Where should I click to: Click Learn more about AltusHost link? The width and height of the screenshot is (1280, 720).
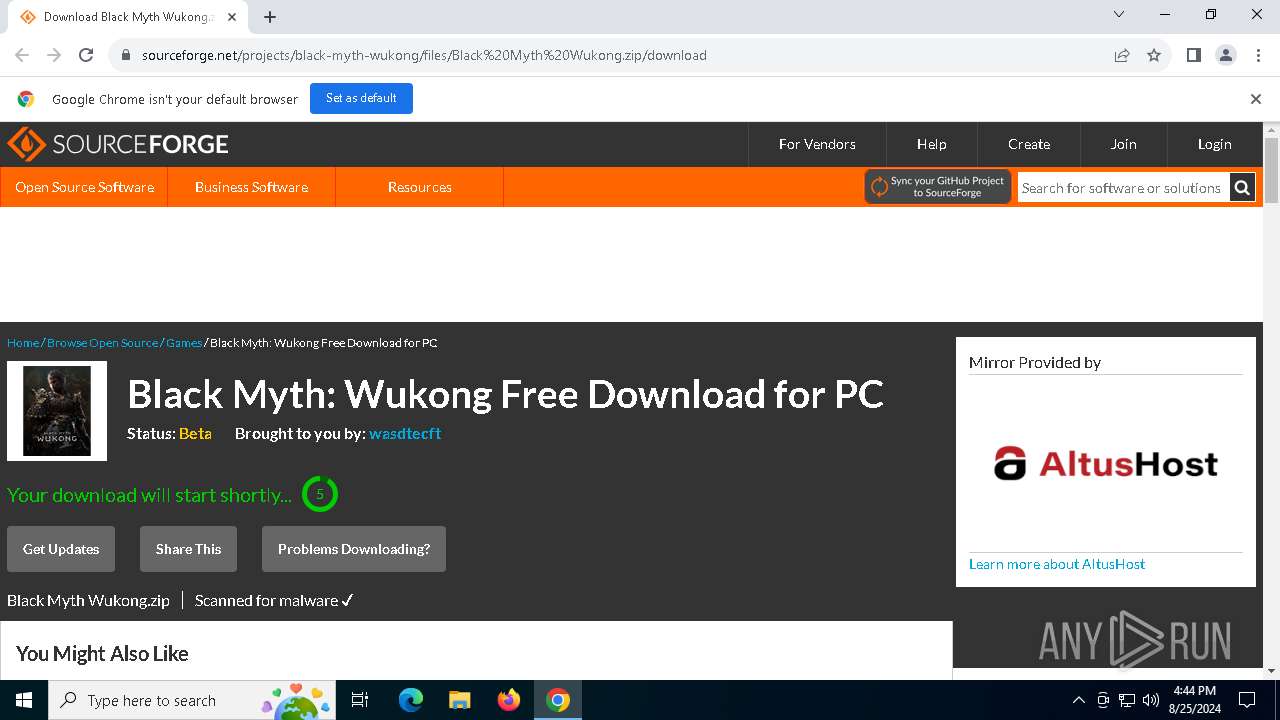[1057, 564]
